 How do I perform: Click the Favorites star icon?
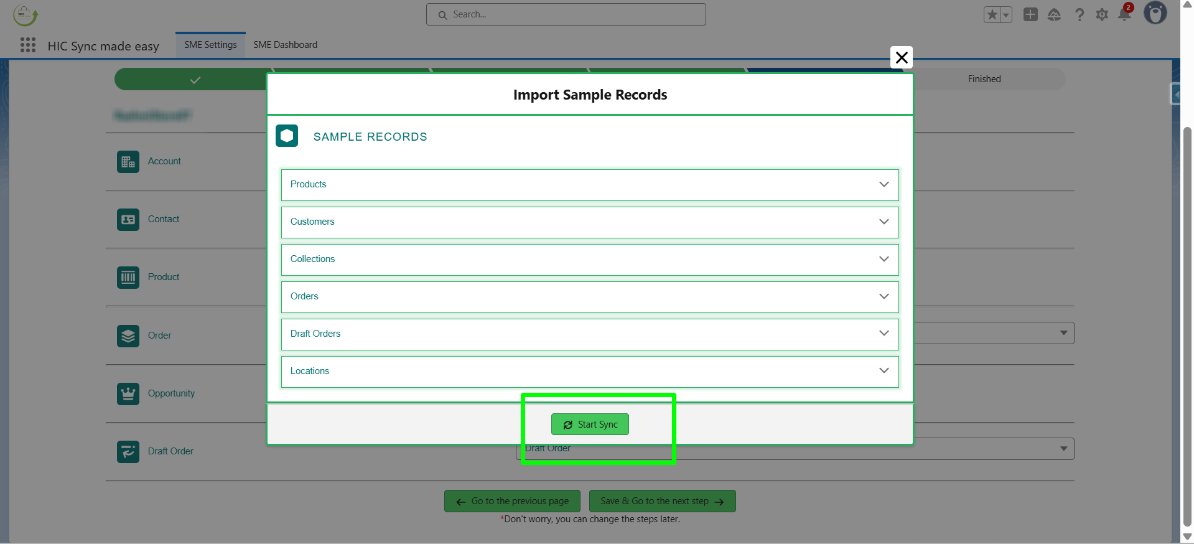point(992,15)
